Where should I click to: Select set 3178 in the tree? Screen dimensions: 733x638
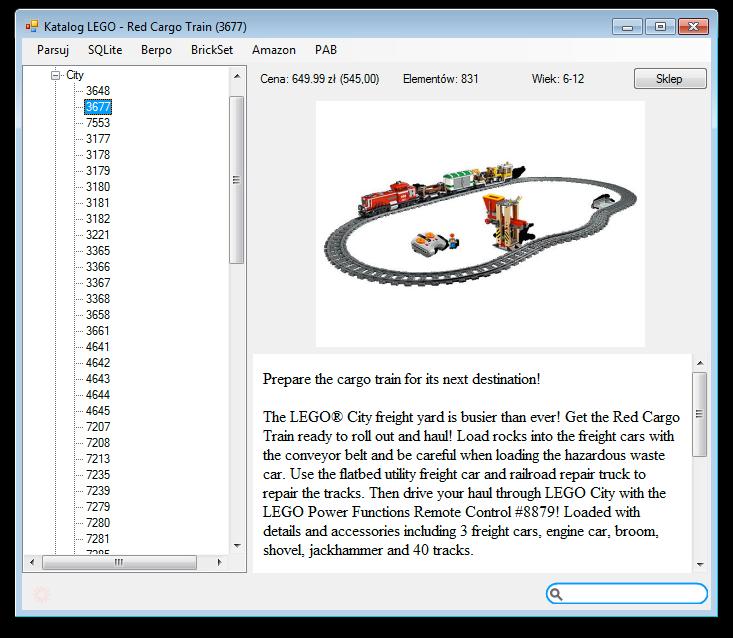coord(98,155)
